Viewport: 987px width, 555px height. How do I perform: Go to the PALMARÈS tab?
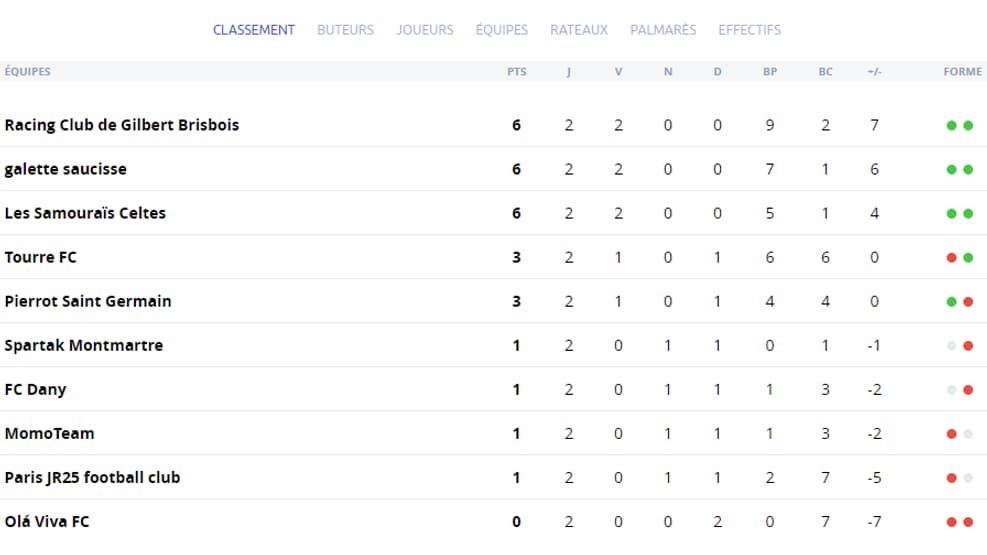click(663, 30)
